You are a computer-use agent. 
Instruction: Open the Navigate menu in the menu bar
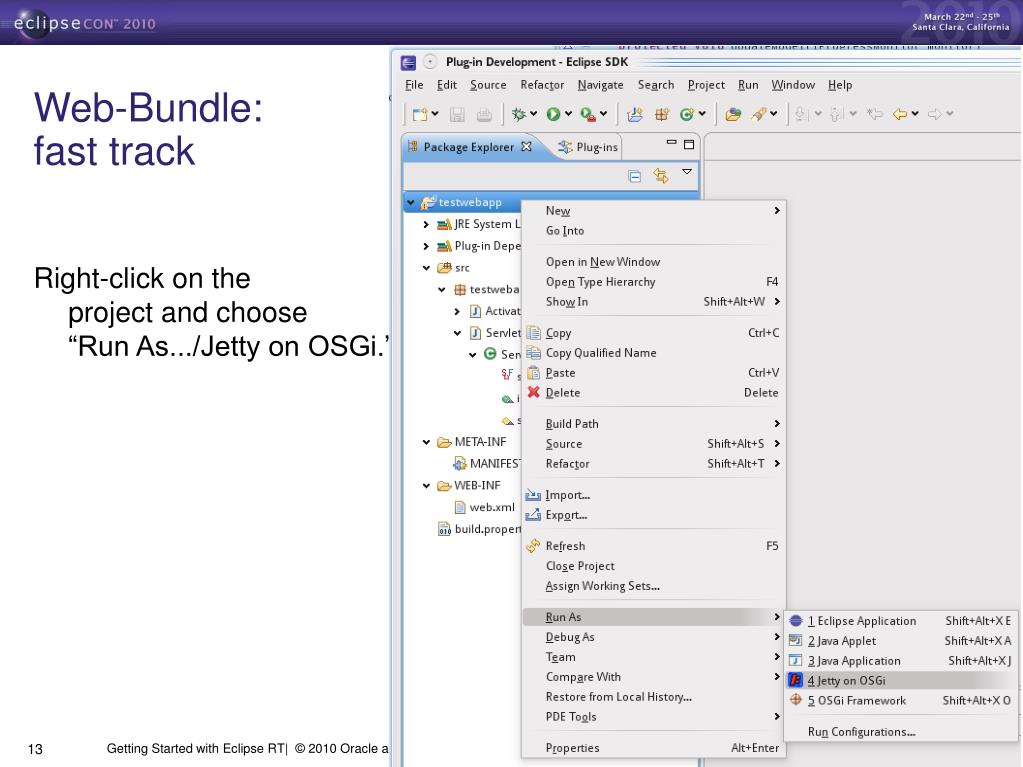click(x=600, y=85)
